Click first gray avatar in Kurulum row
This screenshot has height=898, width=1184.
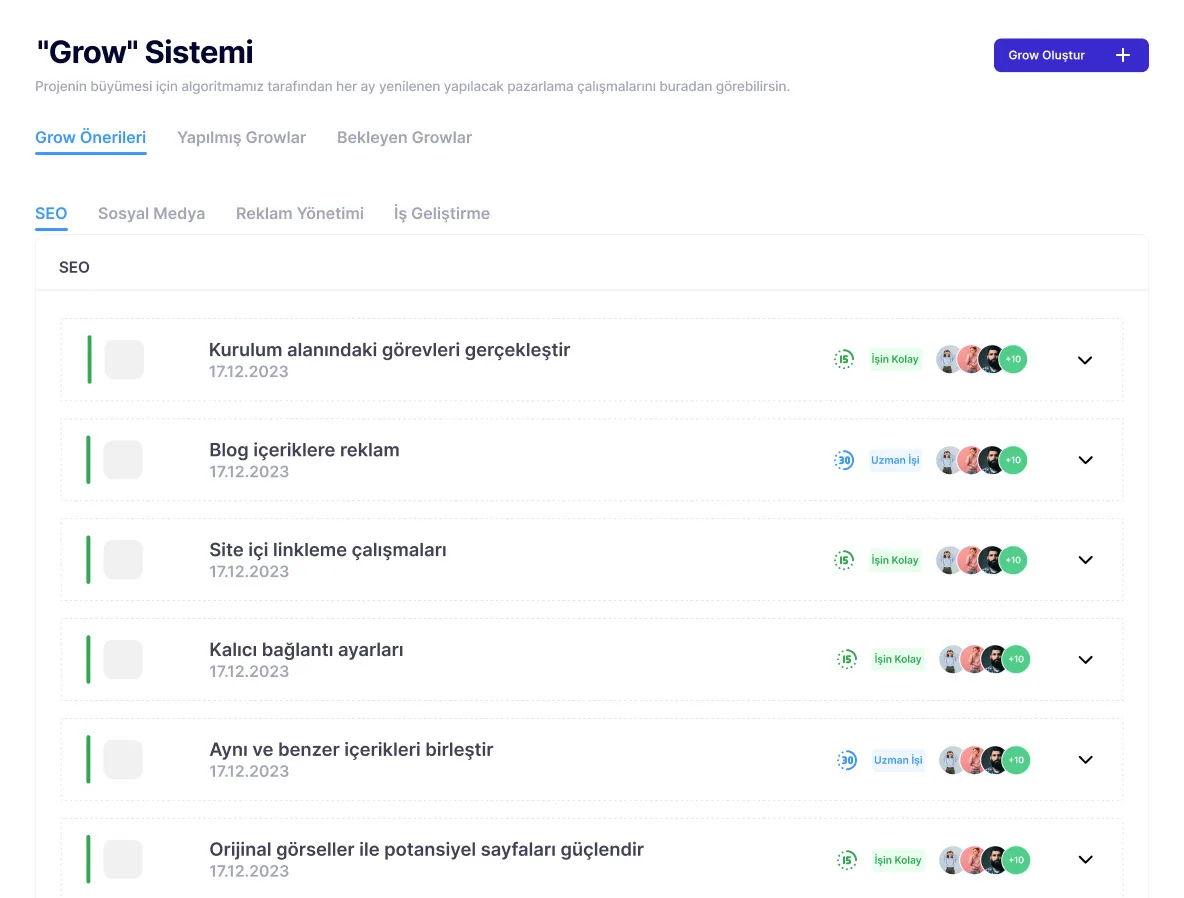946,360
